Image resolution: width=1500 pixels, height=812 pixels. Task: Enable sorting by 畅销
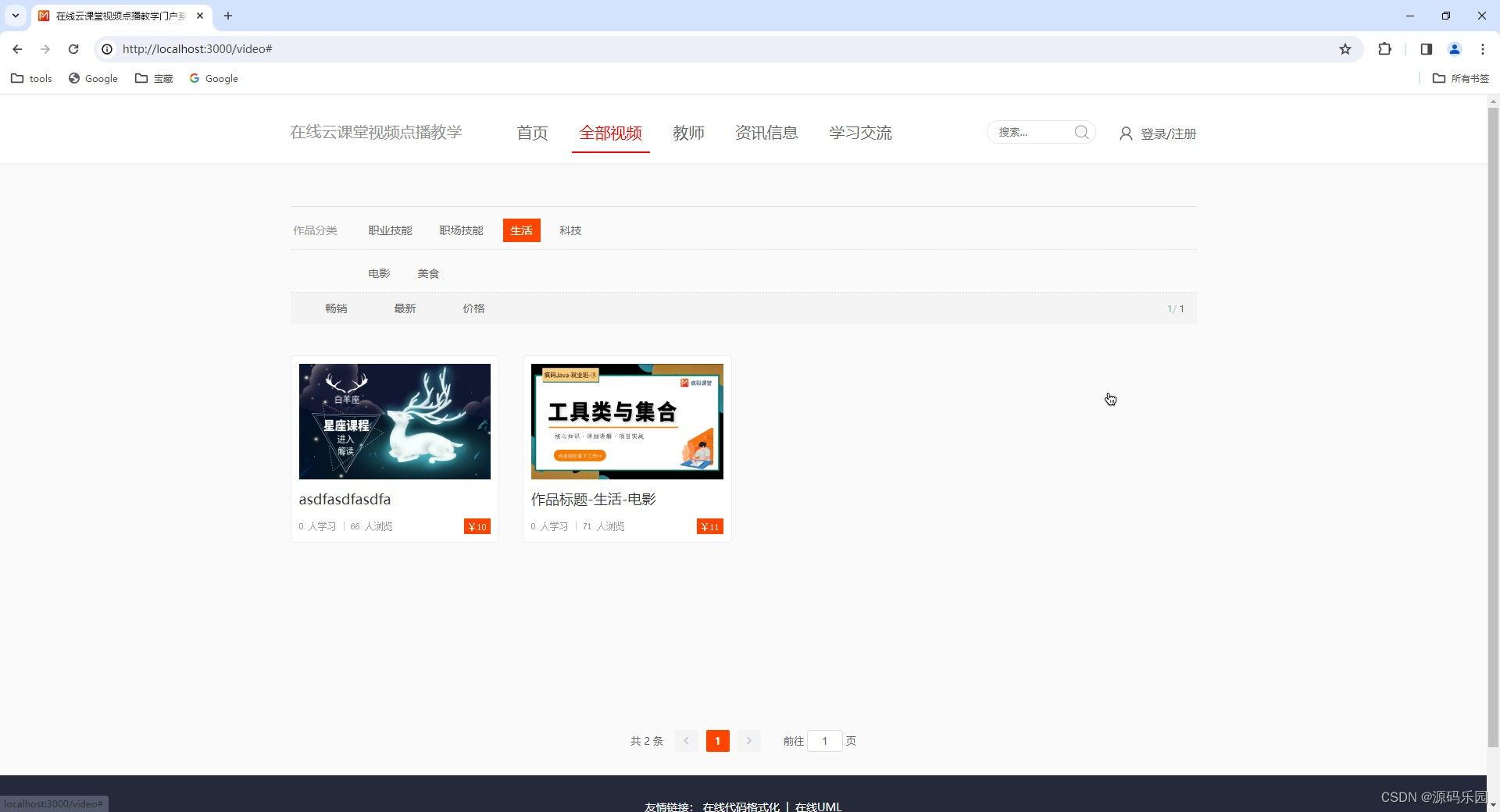[336, 308]
